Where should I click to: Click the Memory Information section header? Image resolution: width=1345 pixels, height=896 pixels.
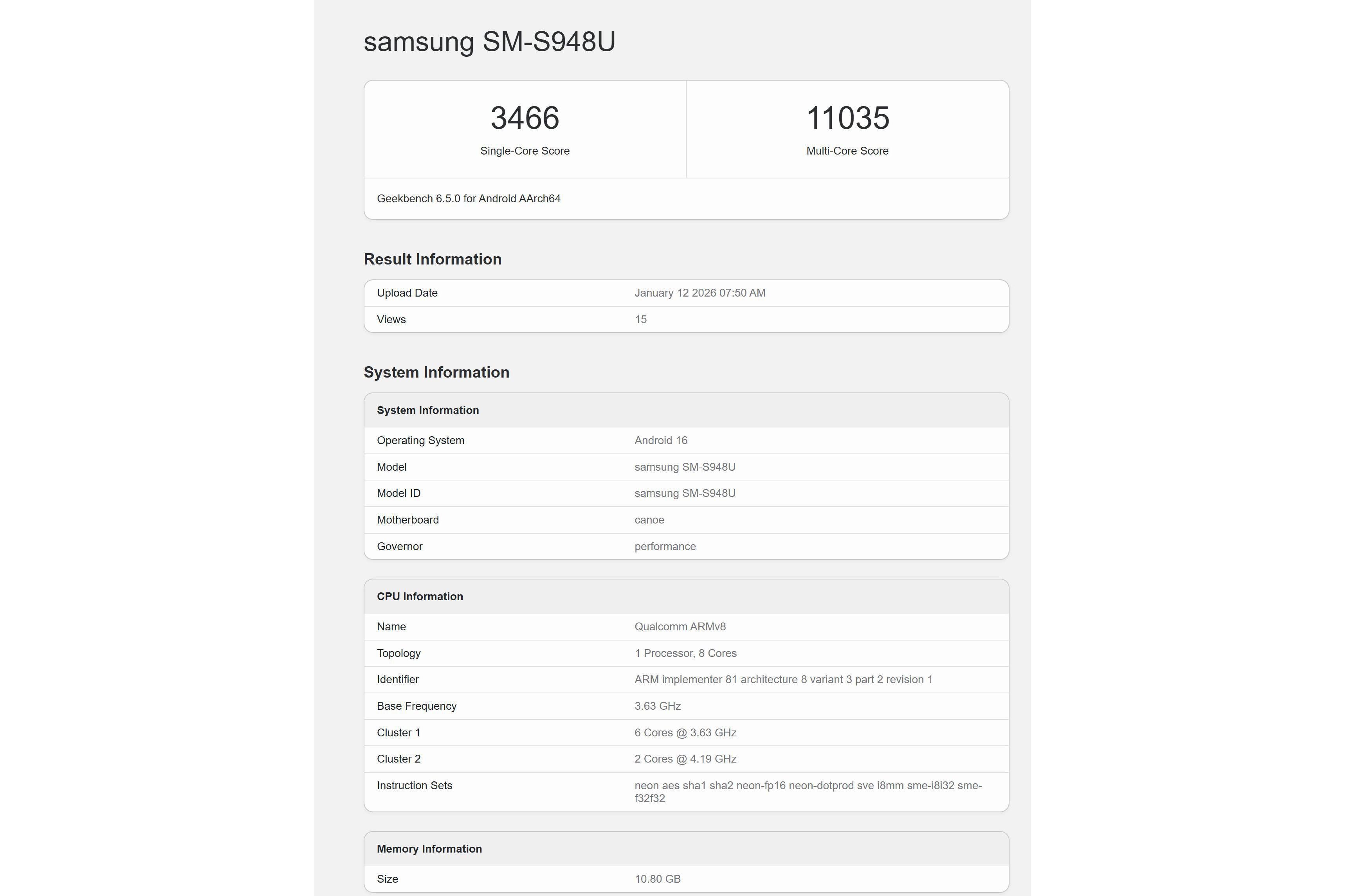coord(429,849)
